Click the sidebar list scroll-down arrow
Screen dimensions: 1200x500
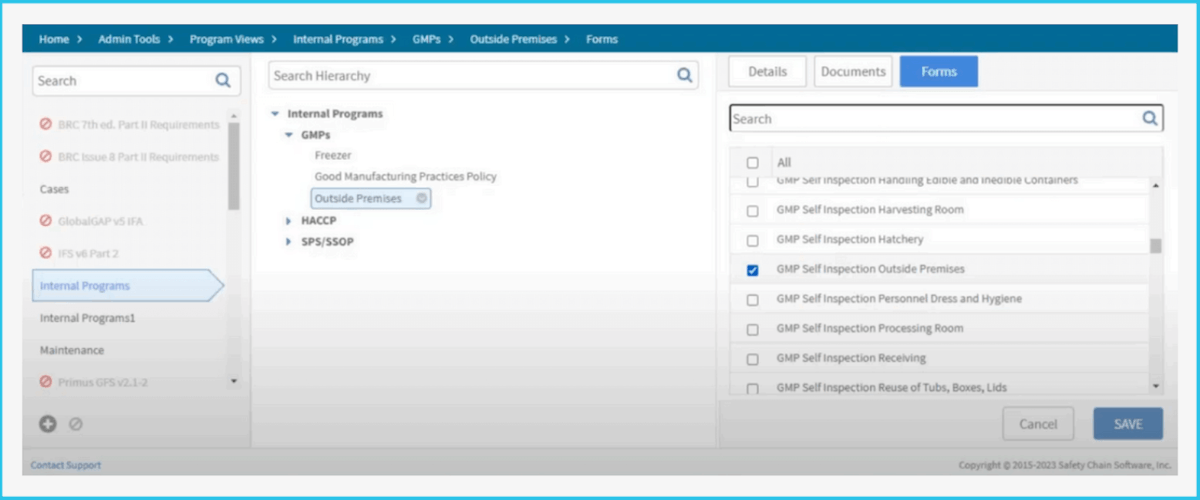point(234,381)
